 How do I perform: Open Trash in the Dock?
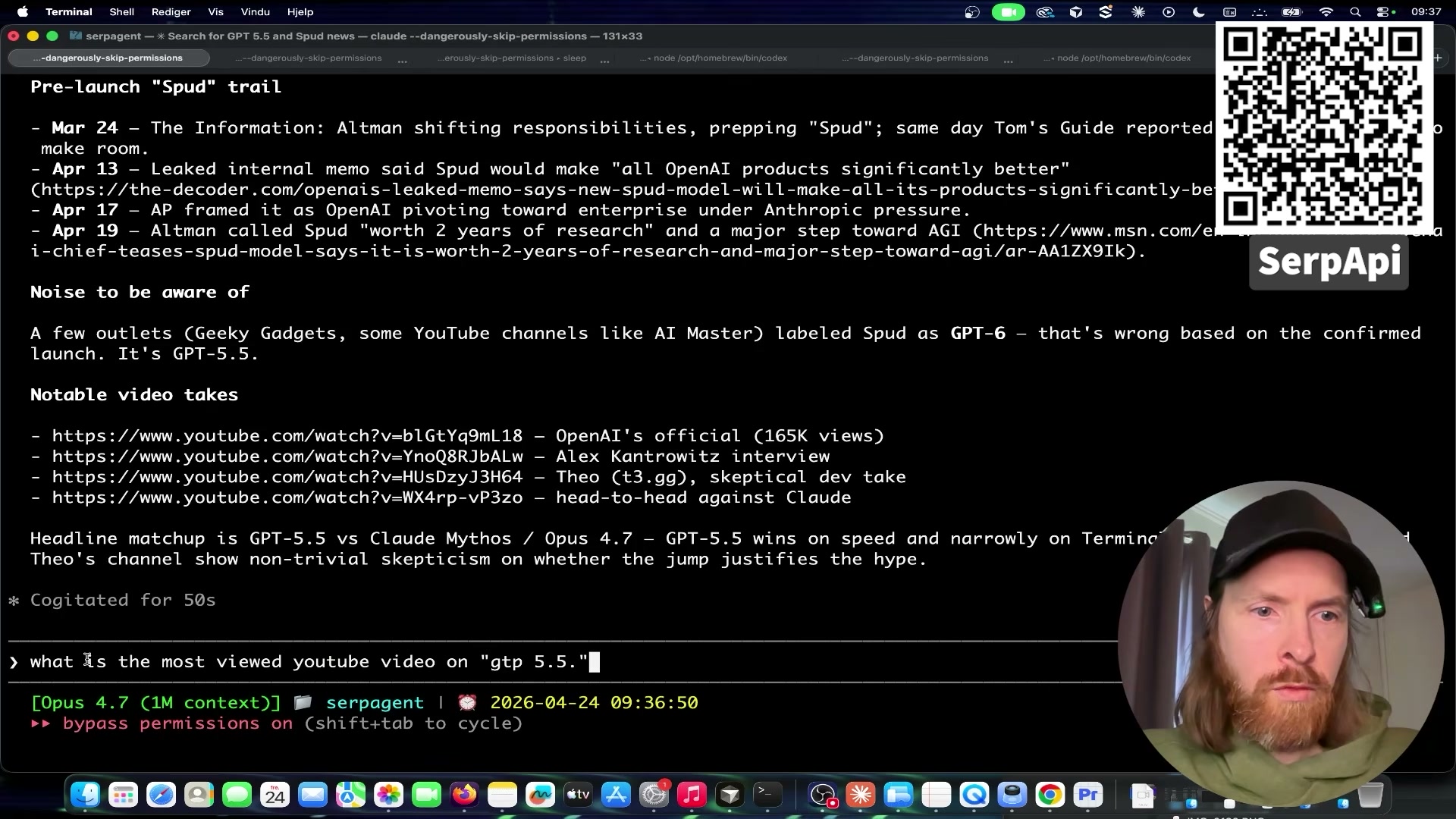1370,795
